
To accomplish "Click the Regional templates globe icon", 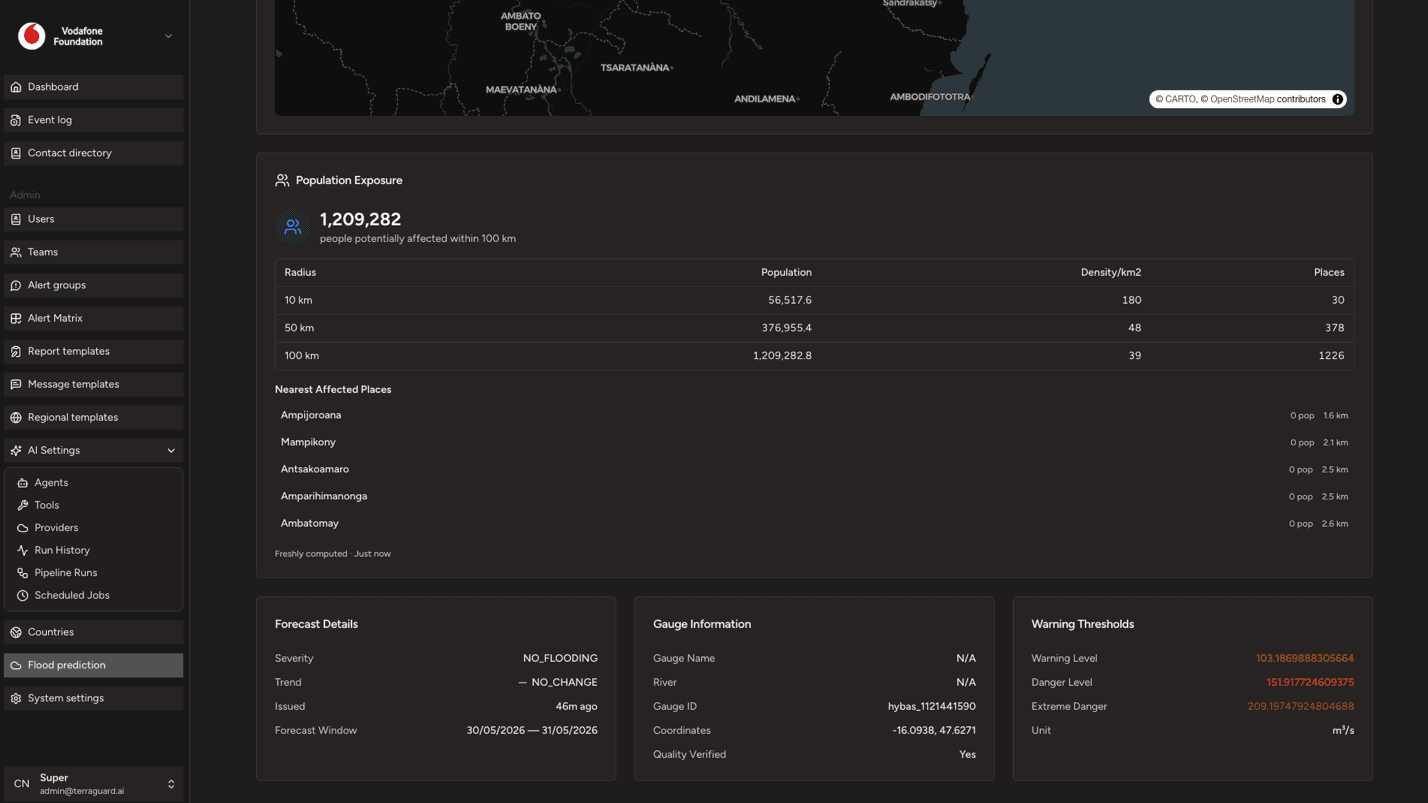I will tap(16, 417).
